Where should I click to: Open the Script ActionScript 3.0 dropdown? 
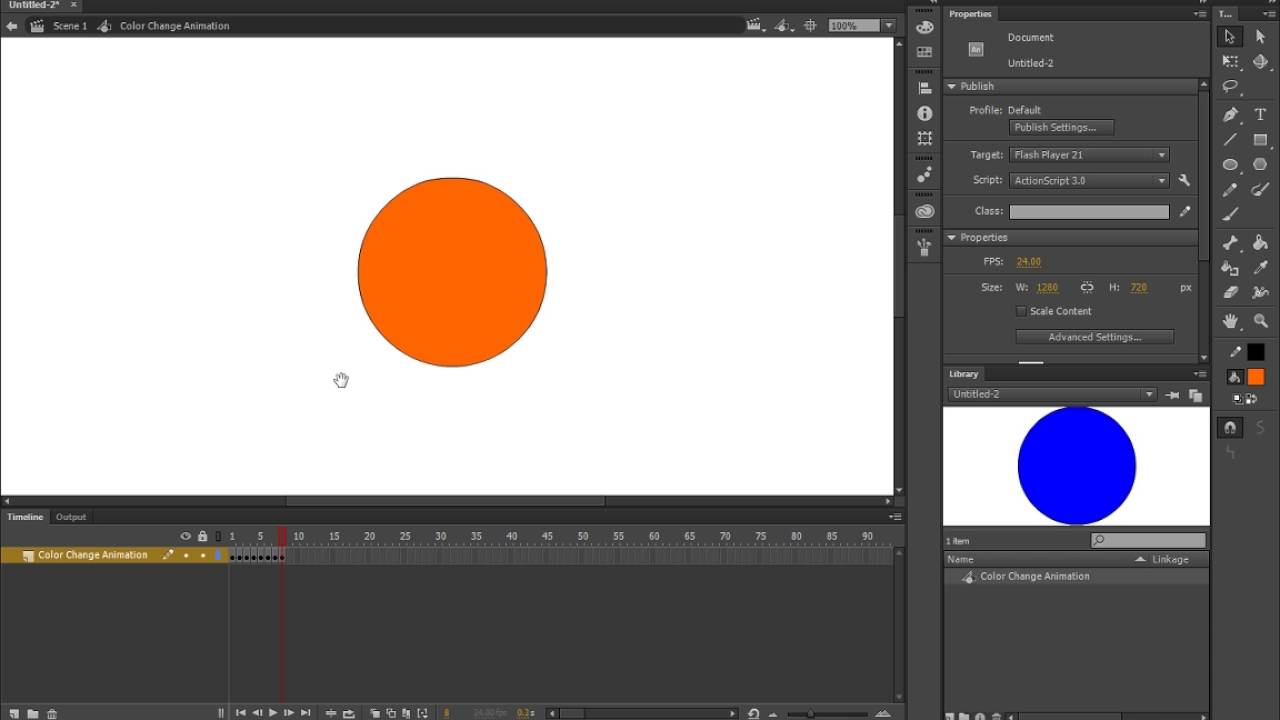point(1089,181)
